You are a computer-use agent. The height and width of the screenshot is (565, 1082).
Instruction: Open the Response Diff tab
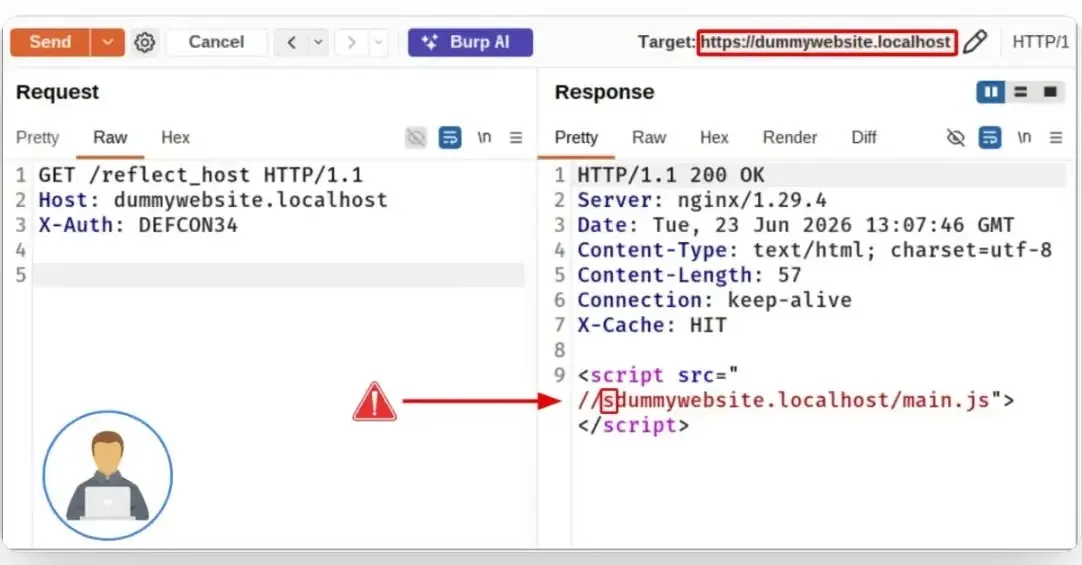tap(864, 137)
